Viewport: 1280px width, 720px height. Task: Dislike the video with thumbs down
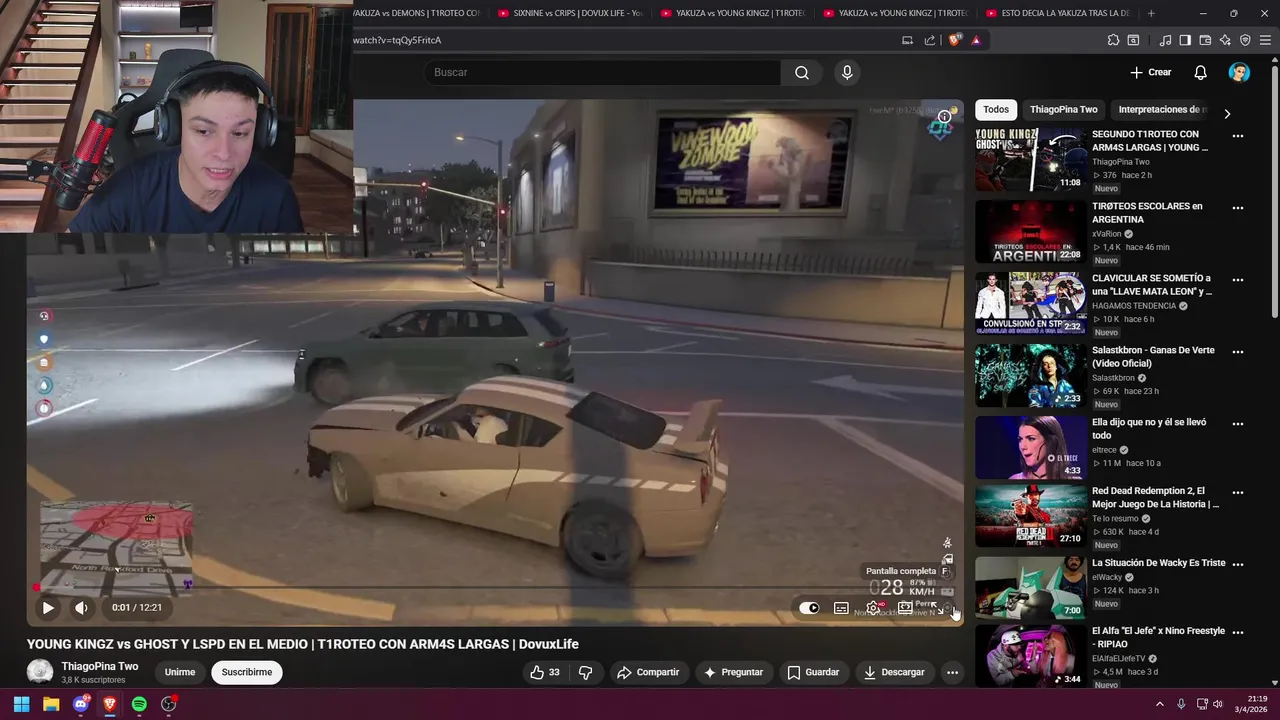586,672
